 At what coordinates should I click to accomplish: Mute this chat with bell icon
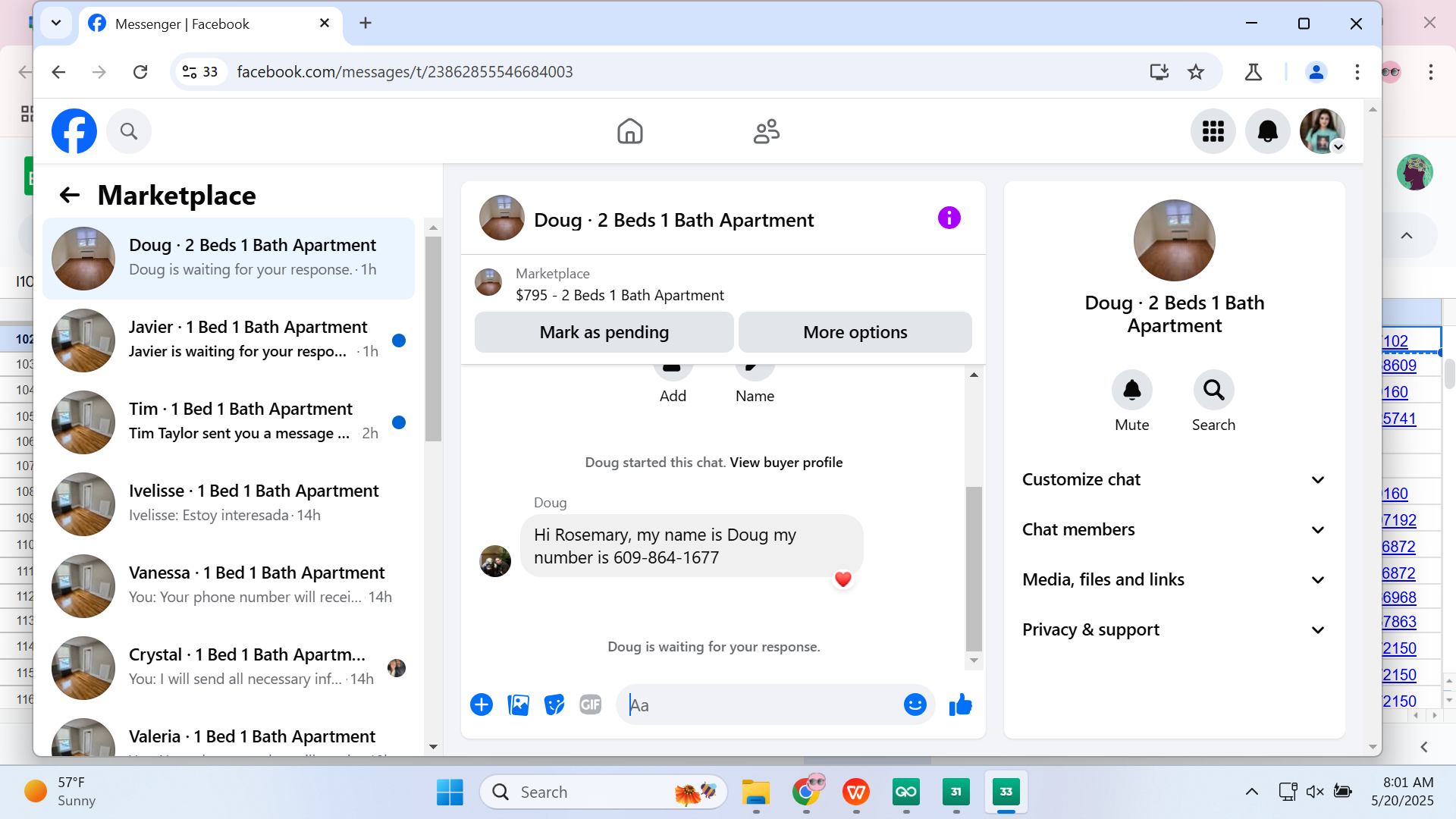click(1131, 391)
